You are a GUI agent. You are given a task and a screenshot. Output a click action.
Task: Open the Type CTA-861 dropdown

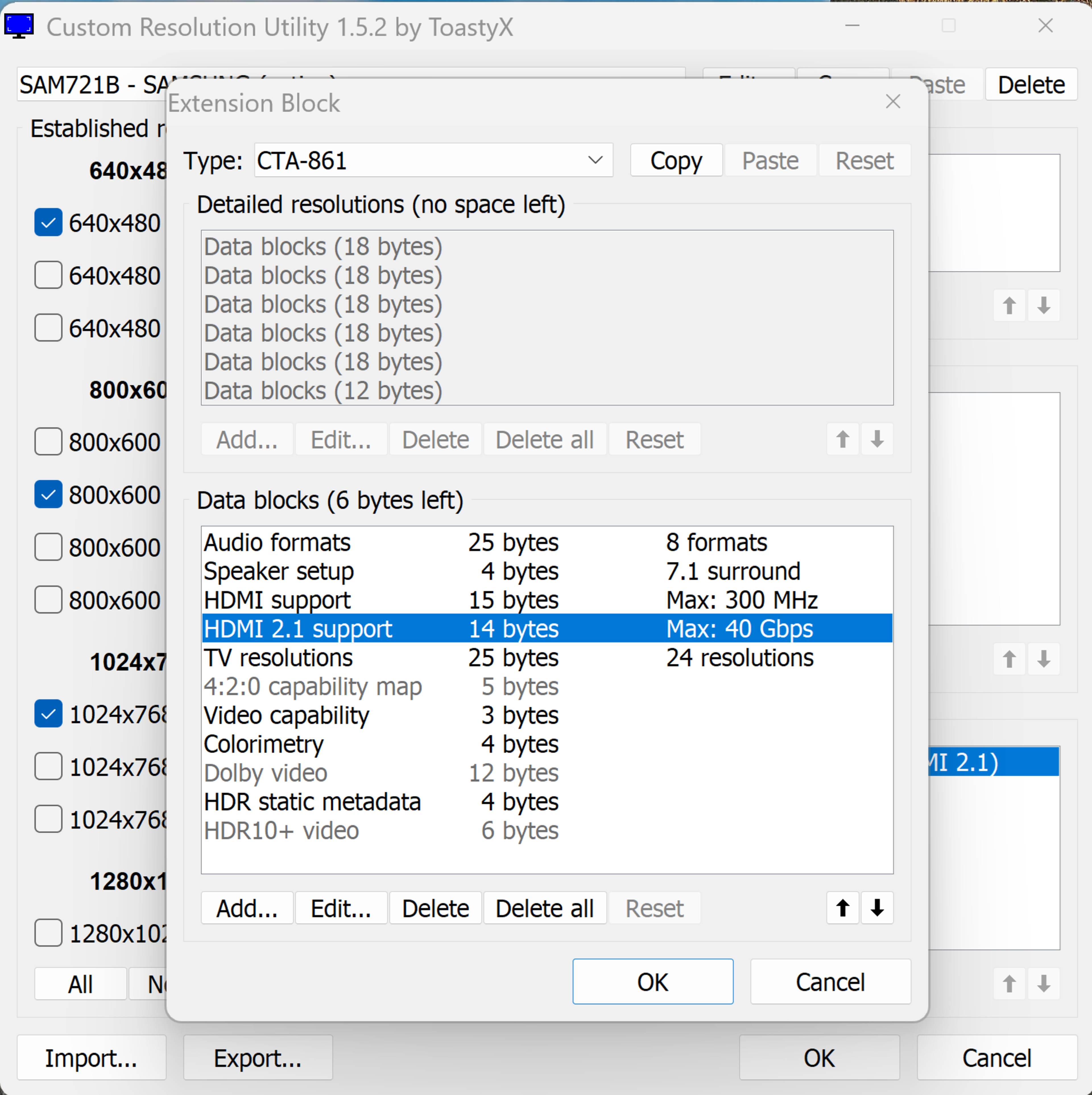point(594,160)
